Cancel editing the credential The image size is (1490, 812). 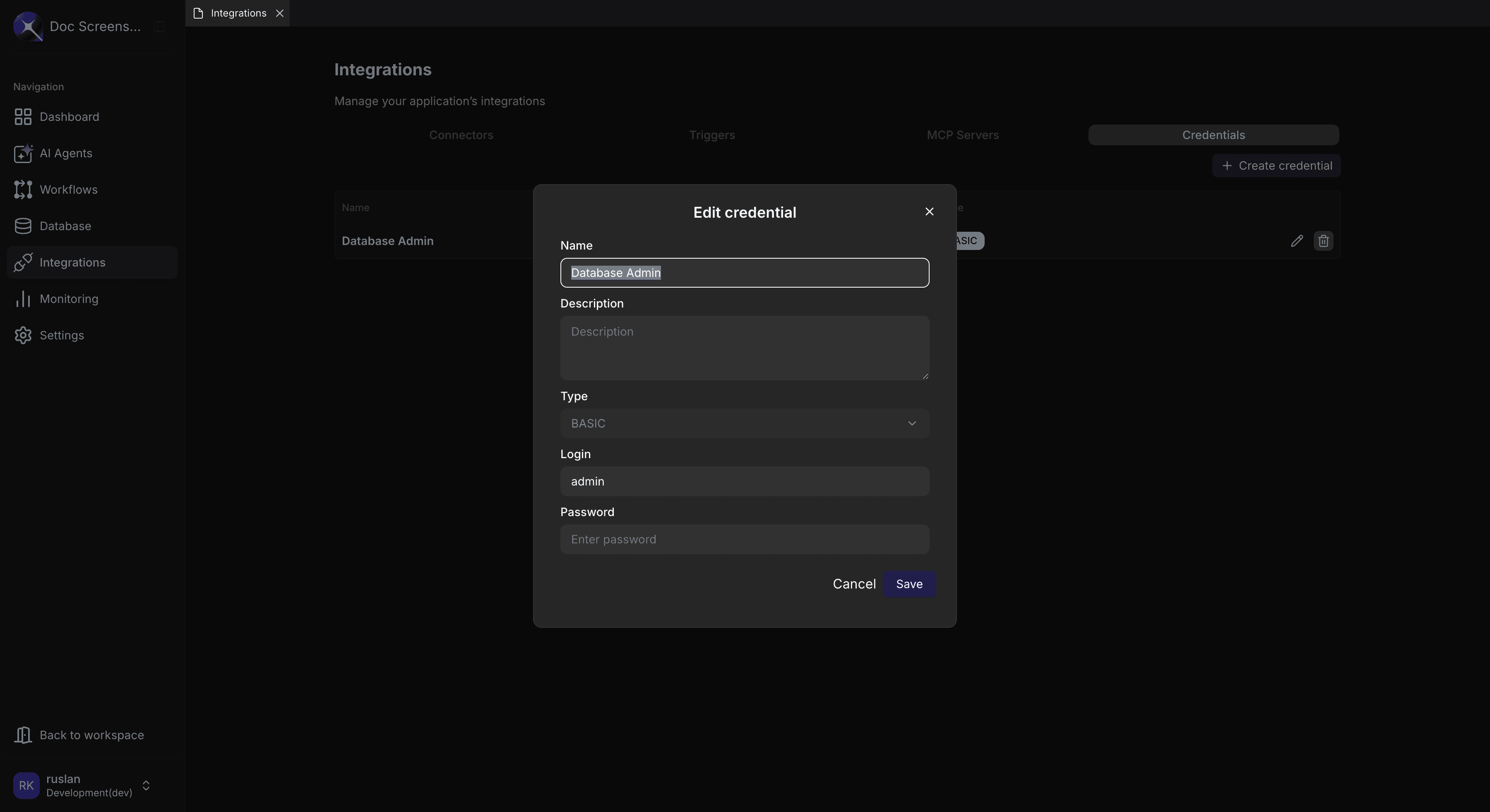854,584
